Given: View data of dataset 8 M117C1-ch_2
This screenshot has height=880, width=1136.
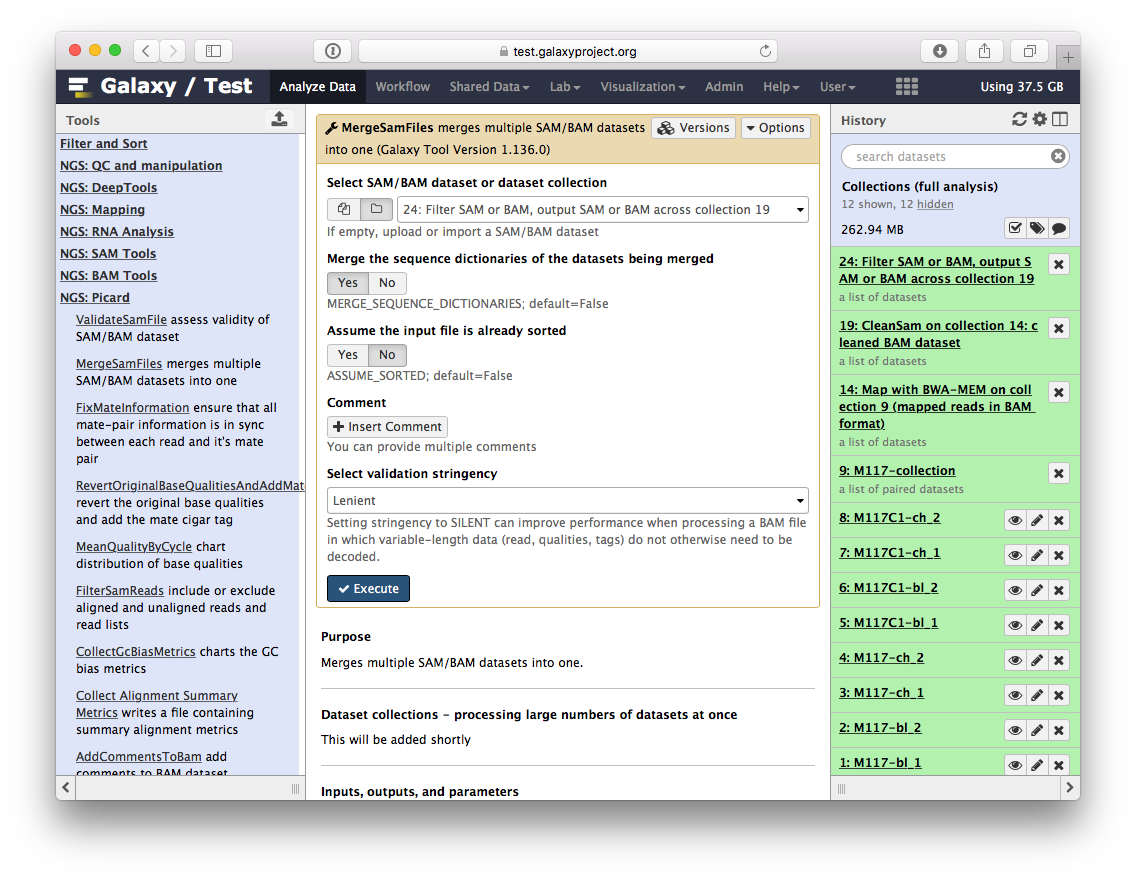Looking at the screenshot, I should point(1015,520).
